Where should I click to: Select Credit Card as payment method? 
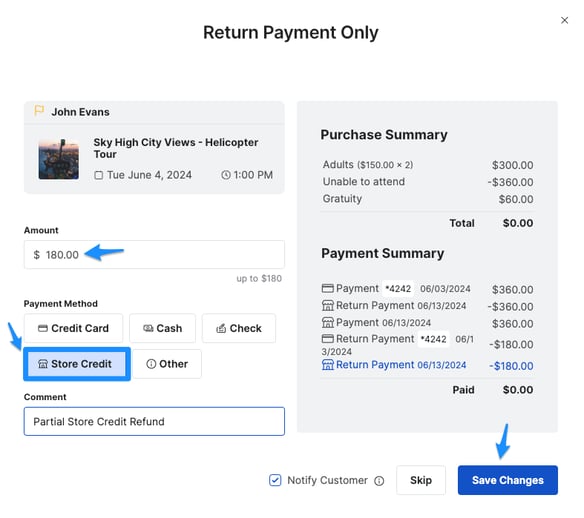[73, 328]
